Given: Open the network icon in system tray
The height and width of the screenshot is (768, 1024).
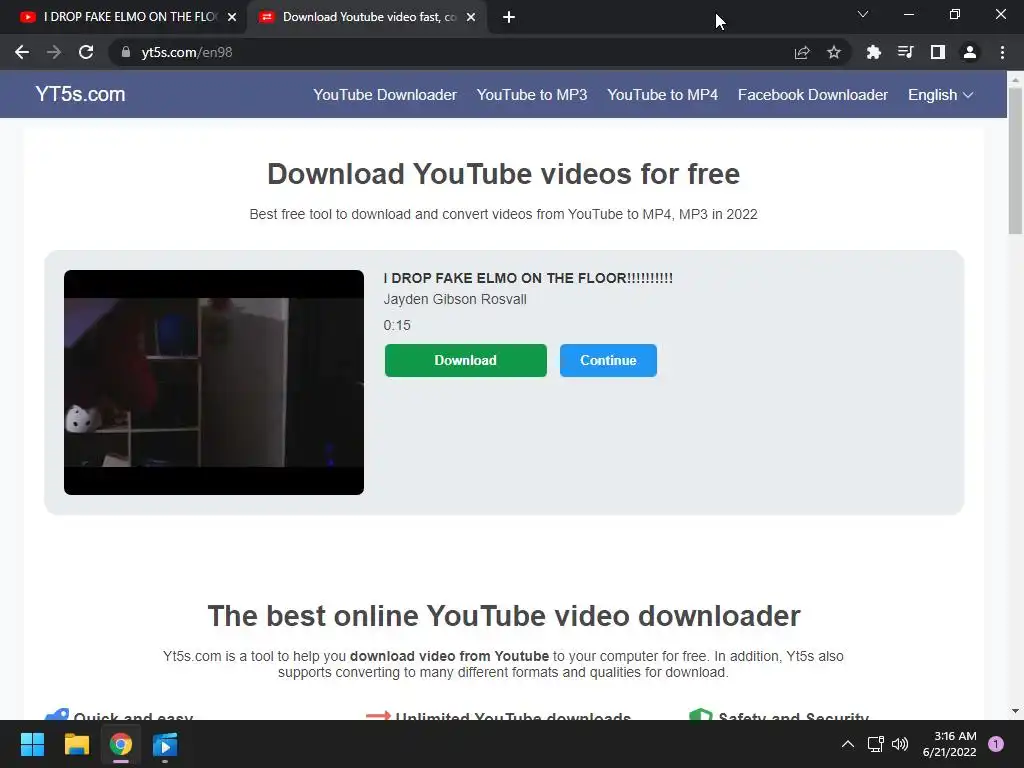Looking at the screenshot, I should (876, 744).
